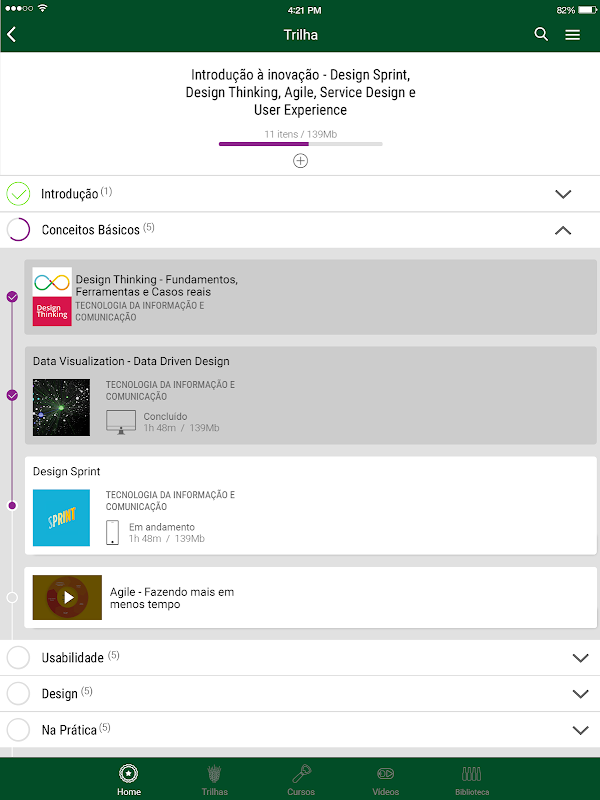Expand the Introdução section chevron
Viewport: 600px width, 800px height.
pyautogui.click(x=563, y=194)
